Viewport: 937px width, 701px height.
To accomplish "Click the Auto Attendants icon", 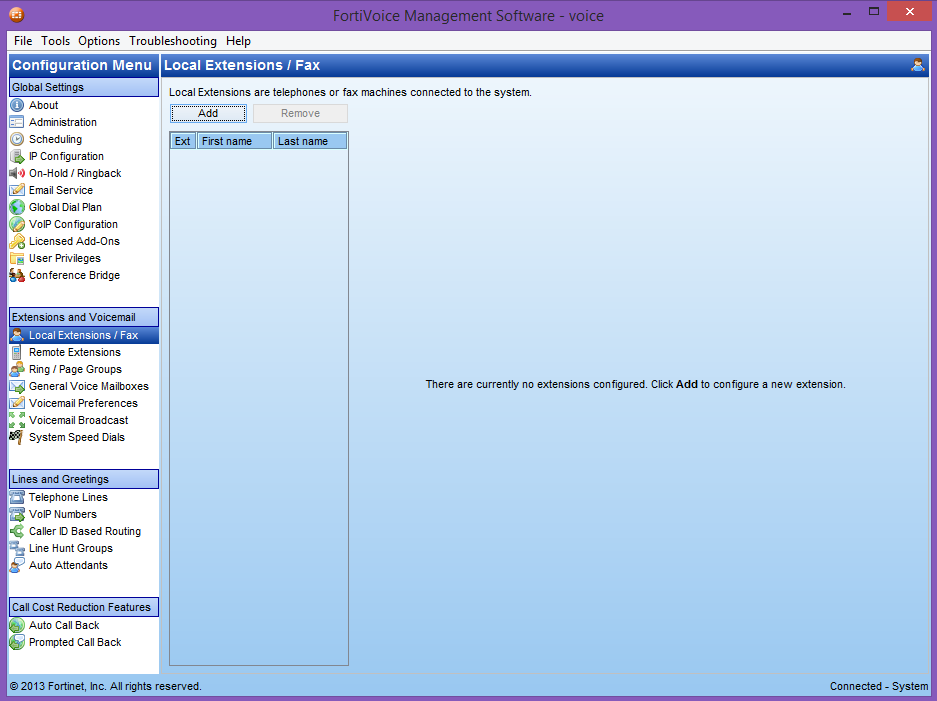I will [x=17, y=565].
